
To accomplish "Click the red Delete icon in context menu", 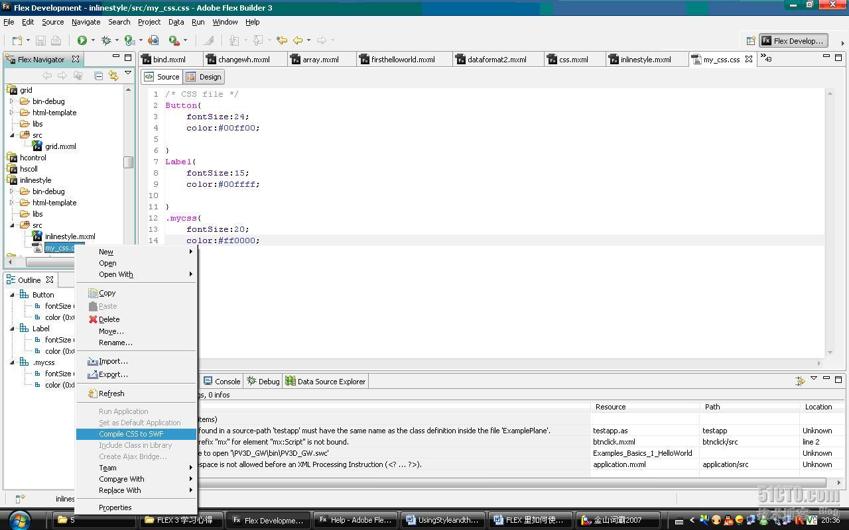I will point(93,320).
